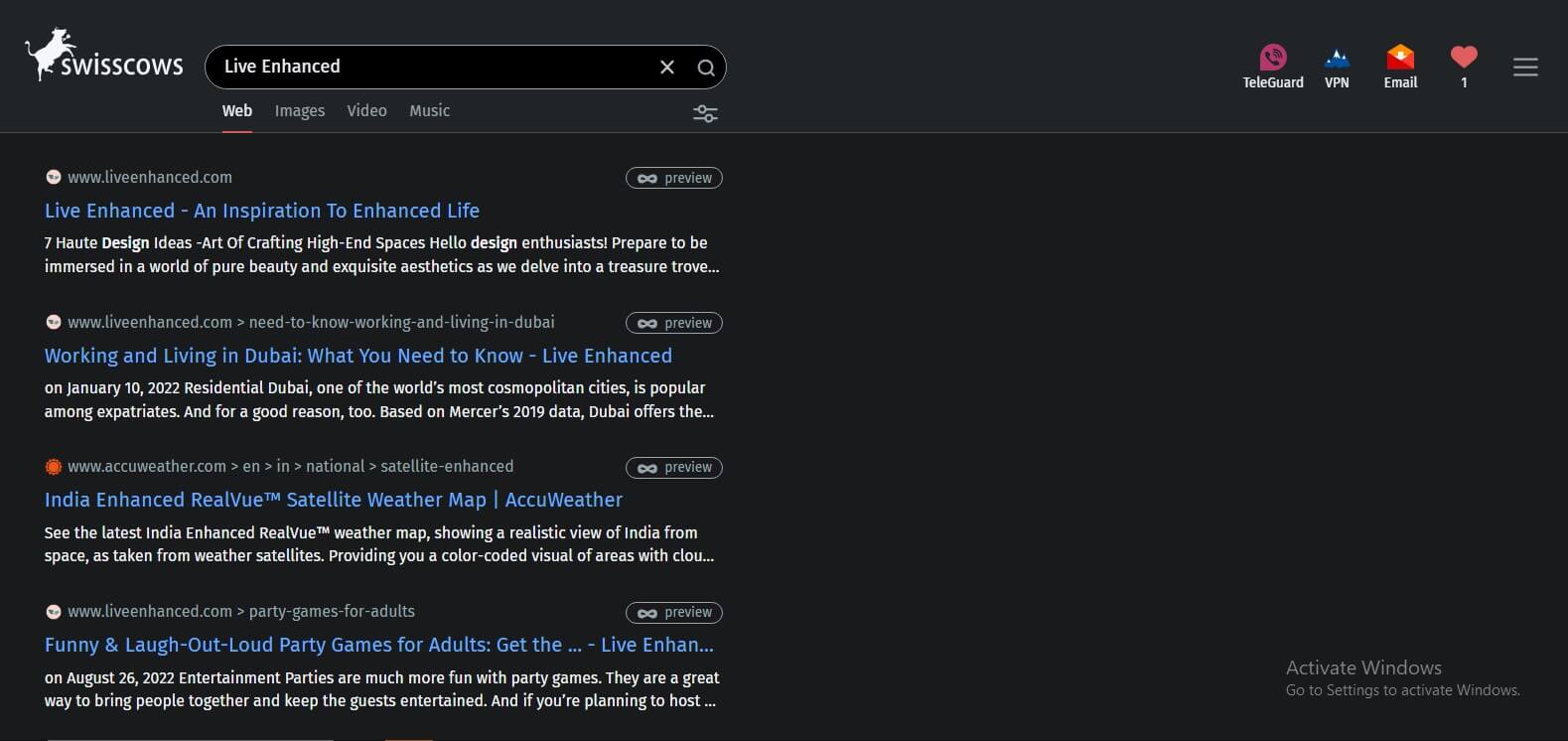Click favicon beside the Dubai result URL
This screenshot has height=741, width=1568.
coord(54,322)
